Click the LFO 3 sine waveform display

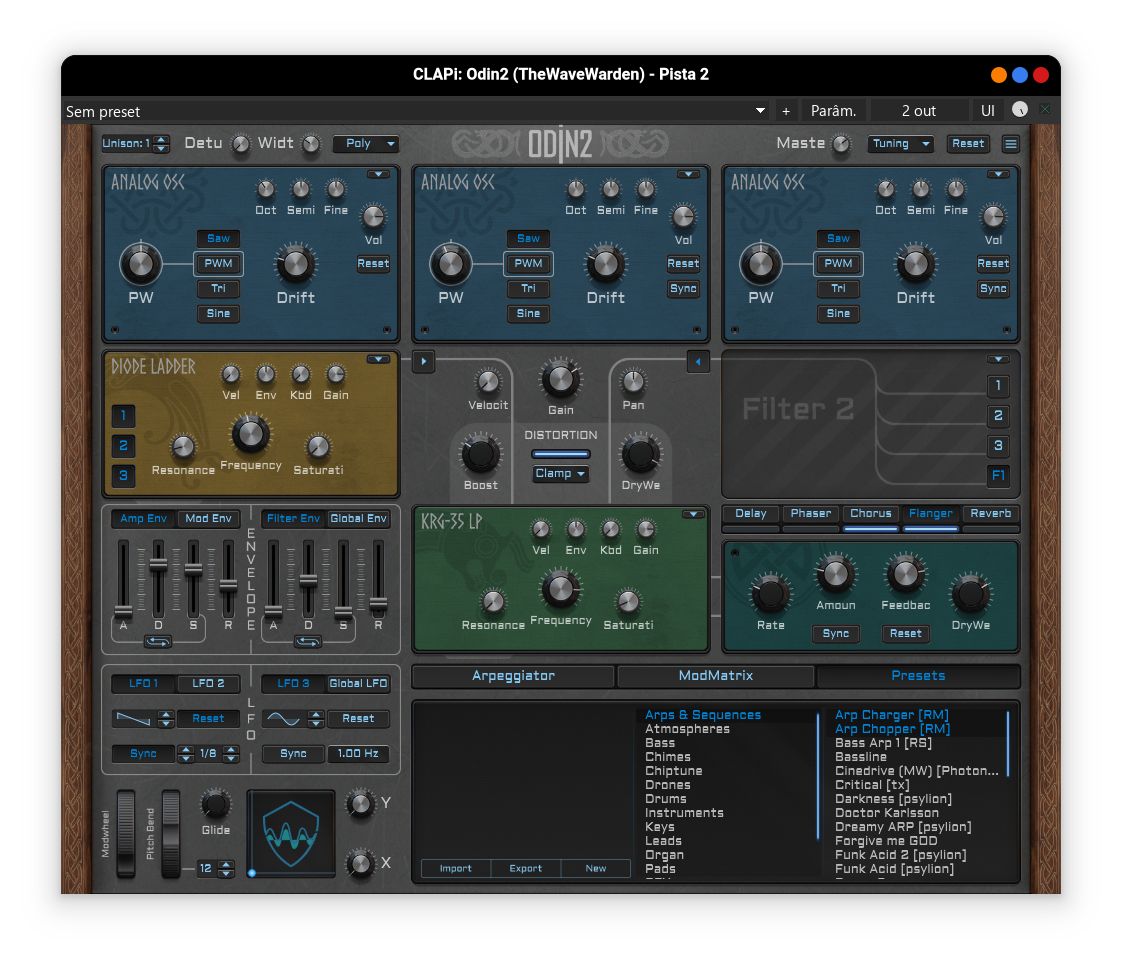pos(283,719)
